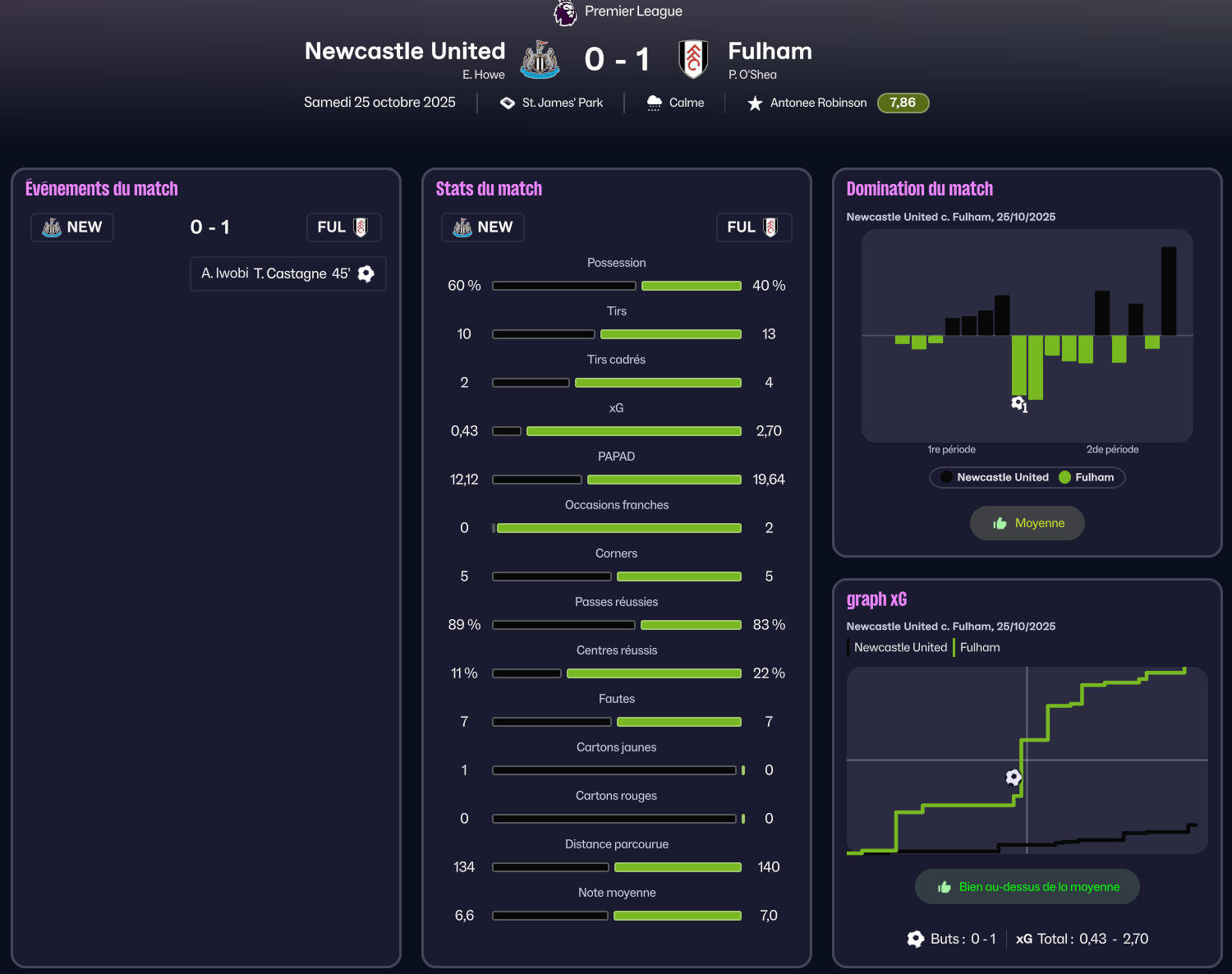Image resolution: width=1232 pixels, height=974 pixels.
Task: Click the football icon on xG graph
Action: click(1014, 777)
